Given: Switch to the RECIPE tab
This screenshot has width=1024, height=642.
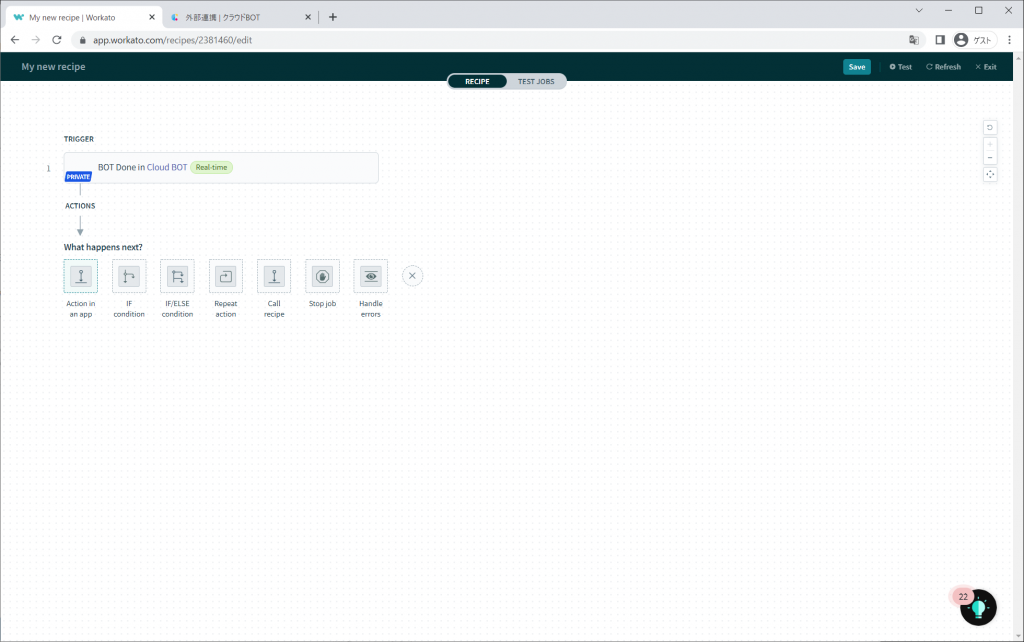Looking at the screenshot, I should [477, 82].
